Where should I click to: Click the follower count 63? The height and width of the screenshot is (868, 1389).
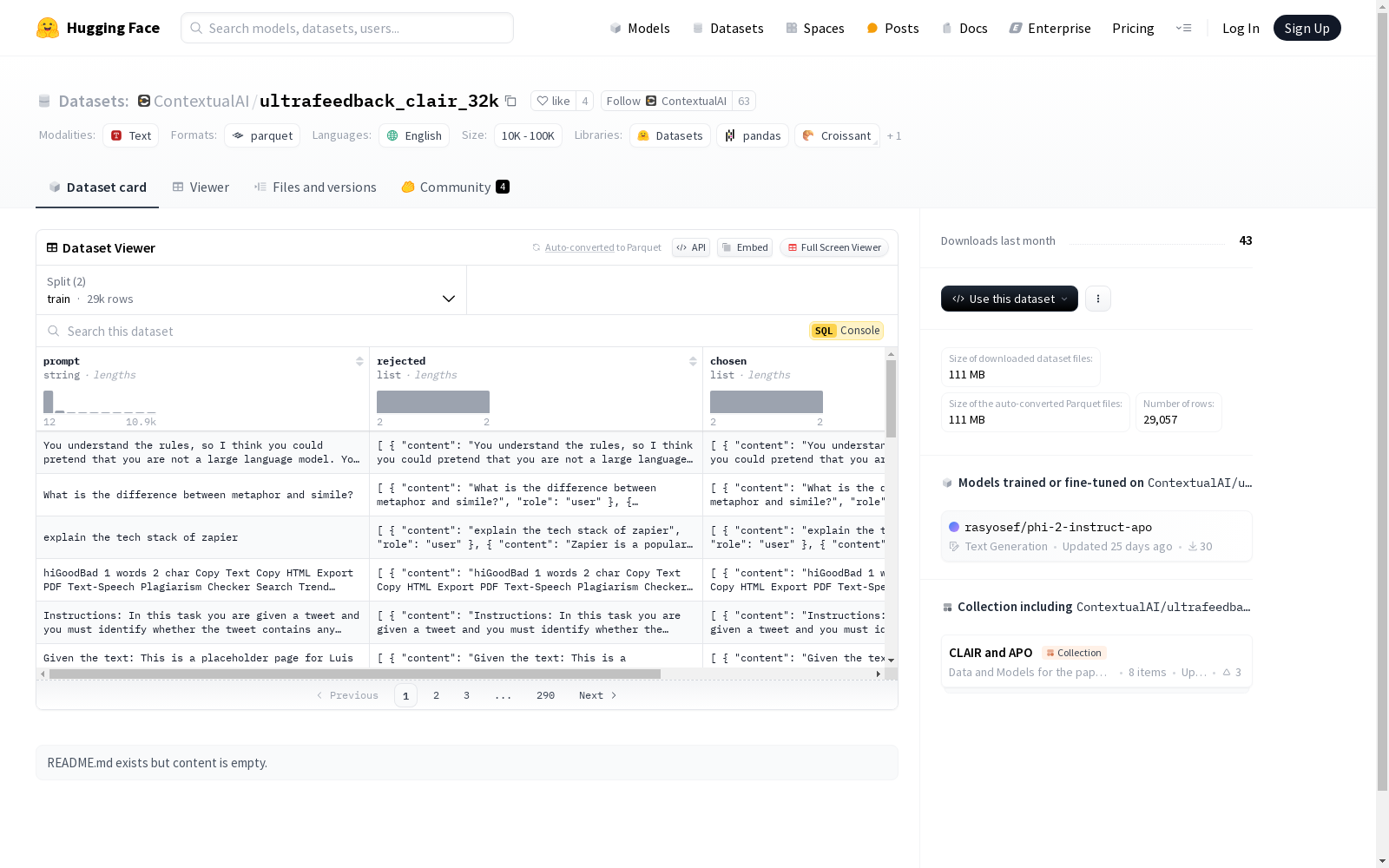point(744,101)
